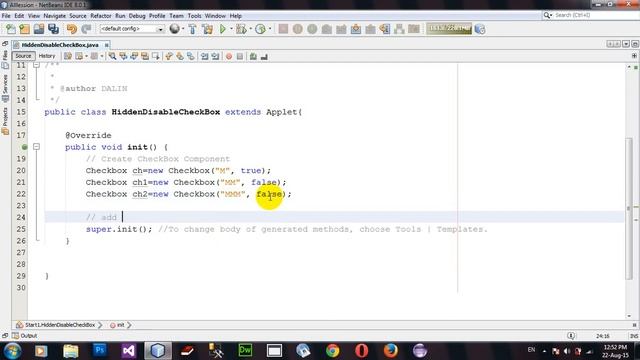Click the memory usage bar
This screenshot has height=360, width=640.
[x=449, y=29]
